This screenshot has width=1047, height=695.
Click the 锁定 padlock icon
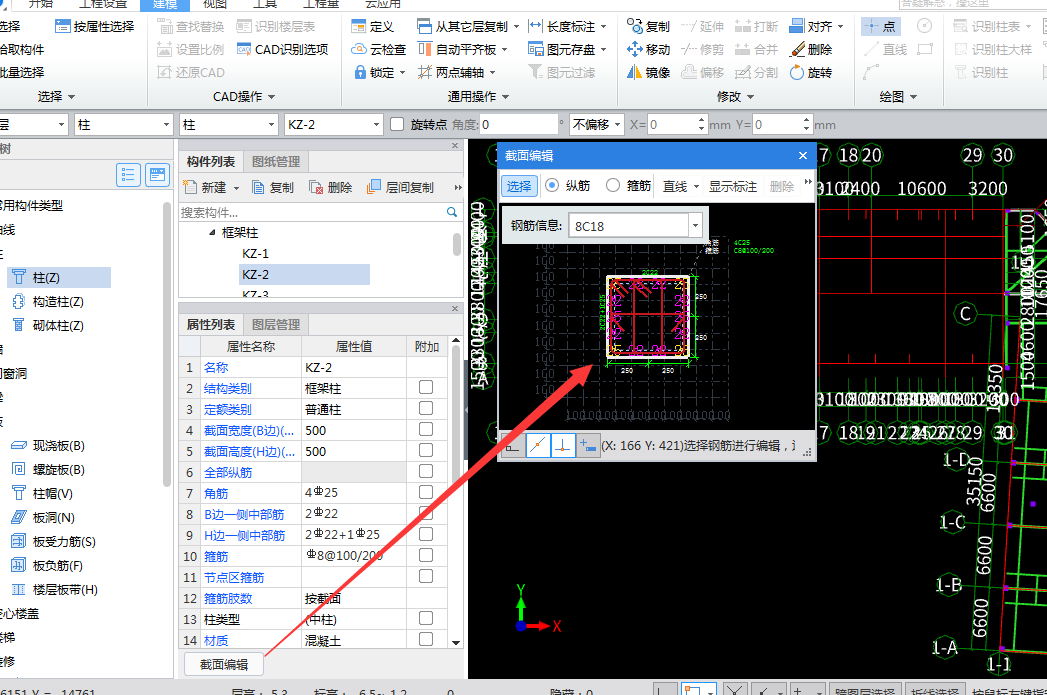[360, 72]
